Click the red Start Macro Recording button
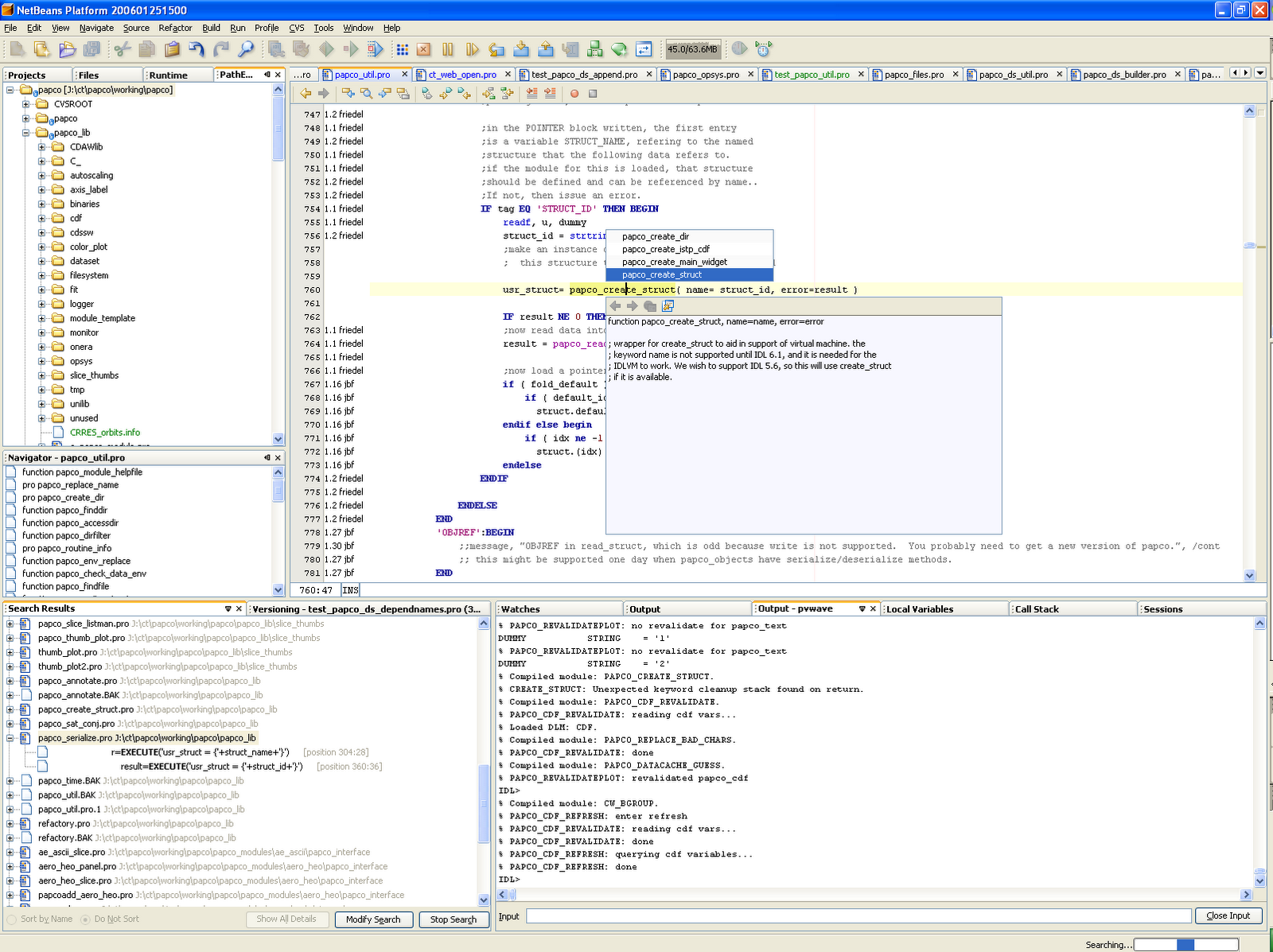The width and height of the screenshot is (1273, 952). point(574,93)
